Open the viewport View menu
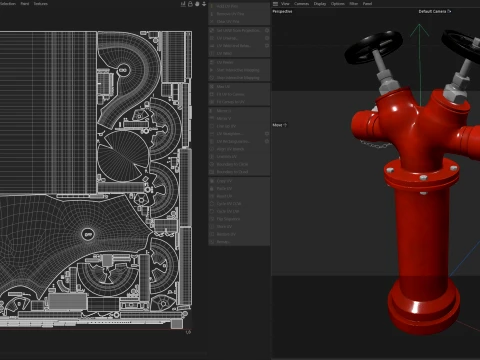This screenshot has height=360, width=480. pyautogui.click(x=285, y=4)
